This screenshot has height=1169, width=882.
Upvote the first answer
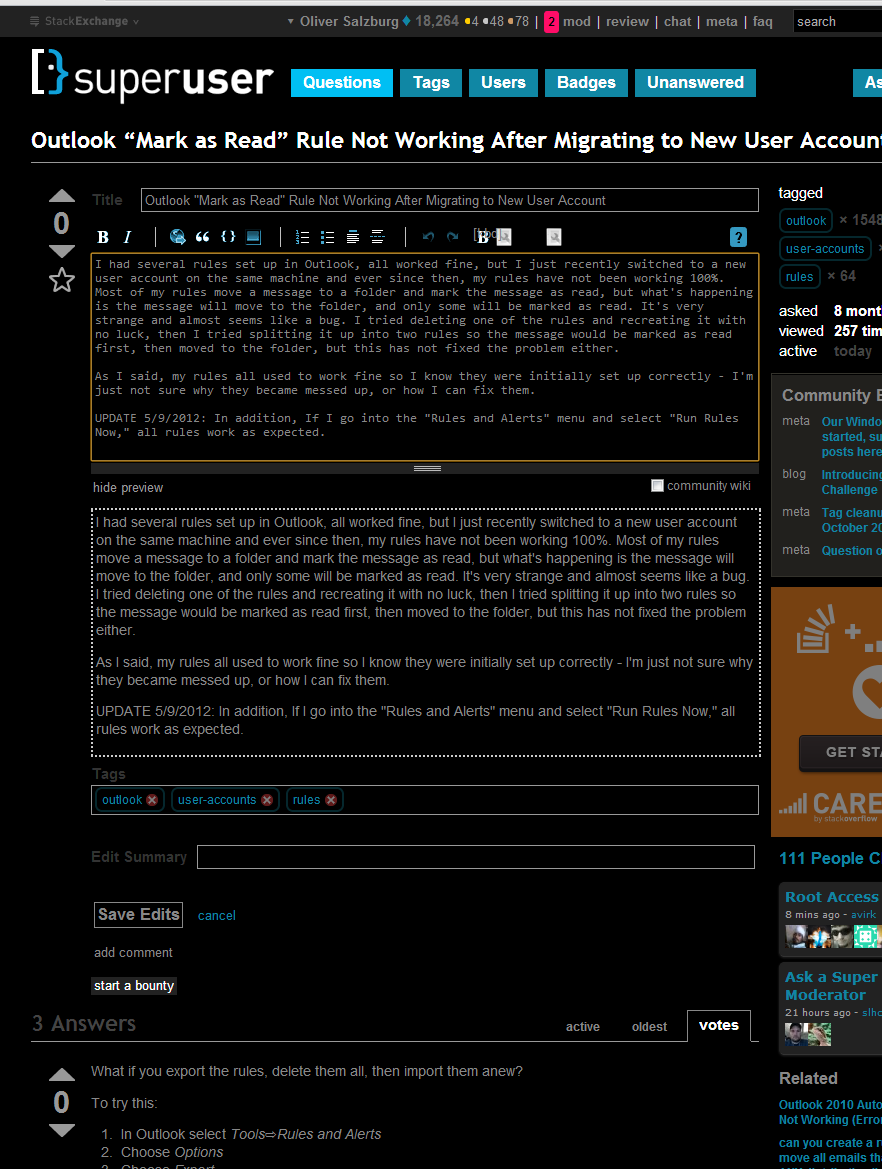pos(62,1075)
